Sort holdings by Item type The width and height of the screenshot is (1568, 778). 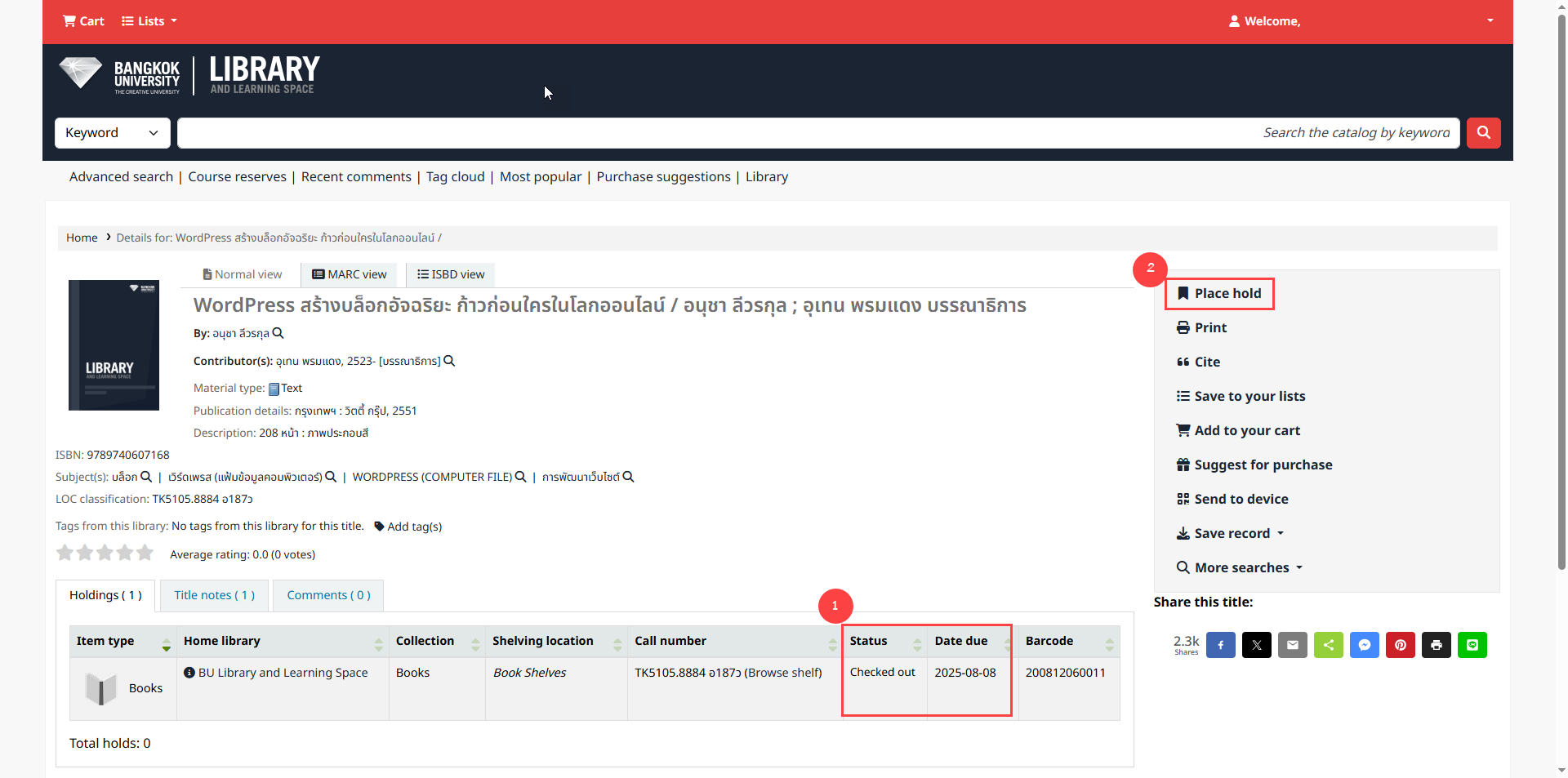point(123,642)
